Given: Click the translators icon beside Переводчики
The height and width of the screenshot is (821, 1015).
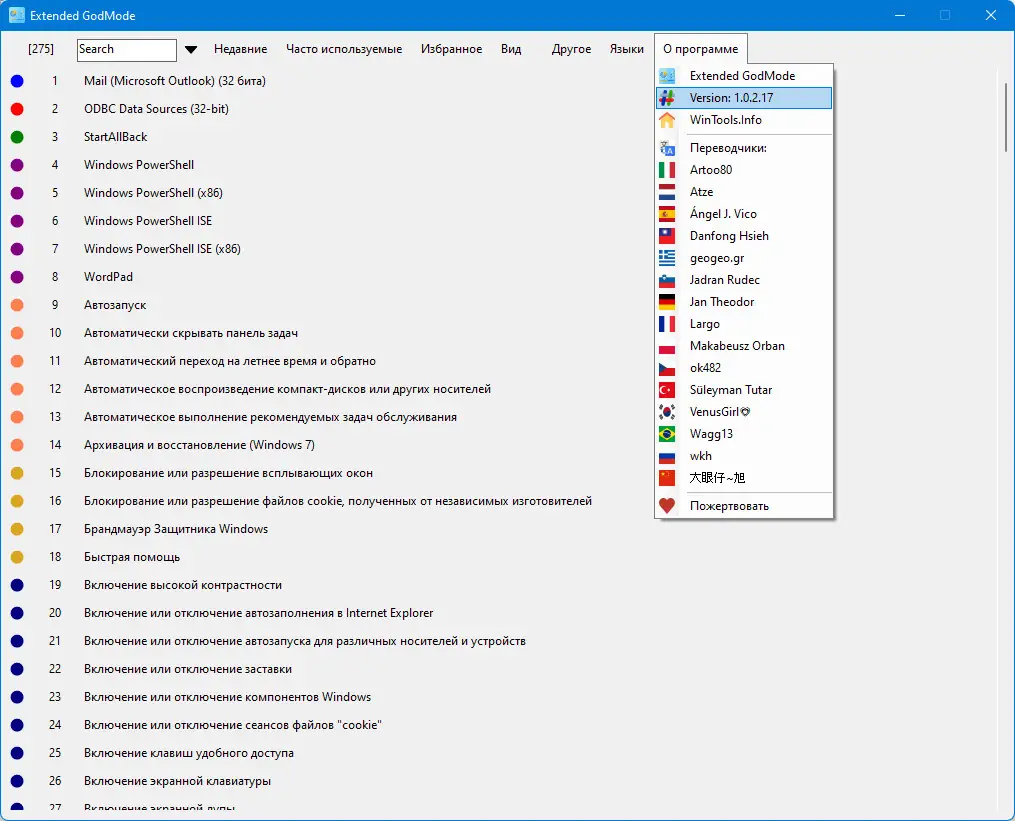Looking at the screenshot, I should [667, 148].
